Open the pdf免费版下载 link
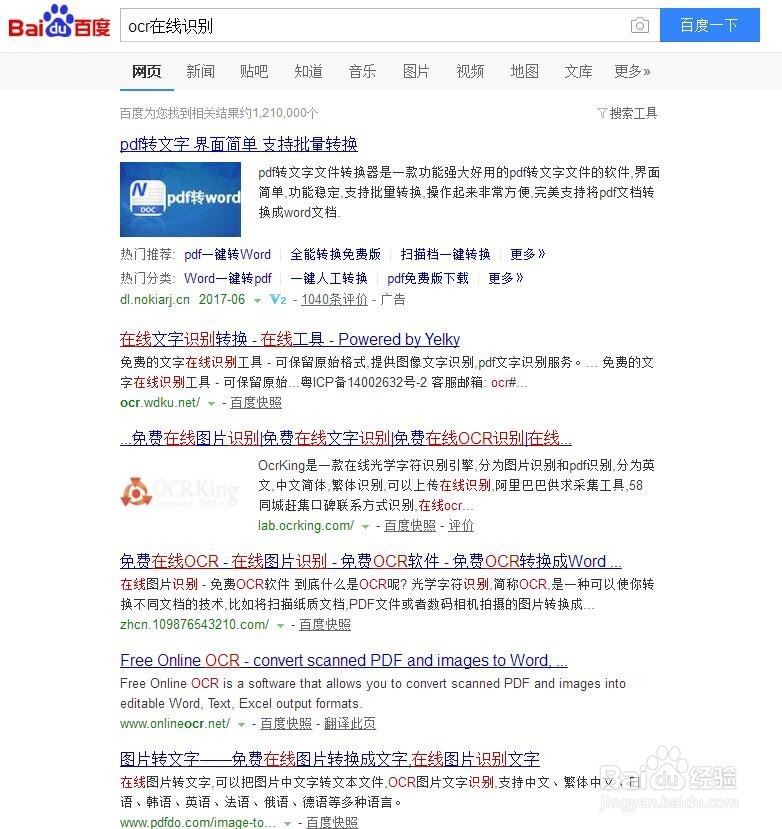This screenshot has height=829, width=782. point(428,278)
